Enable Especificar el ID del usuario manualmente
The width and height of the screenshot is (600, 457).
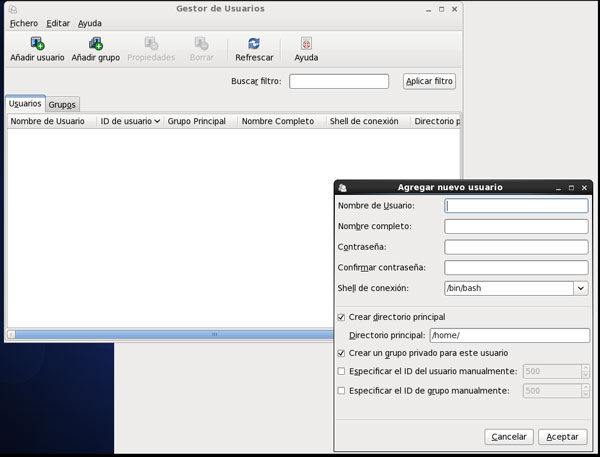(341, 371)
